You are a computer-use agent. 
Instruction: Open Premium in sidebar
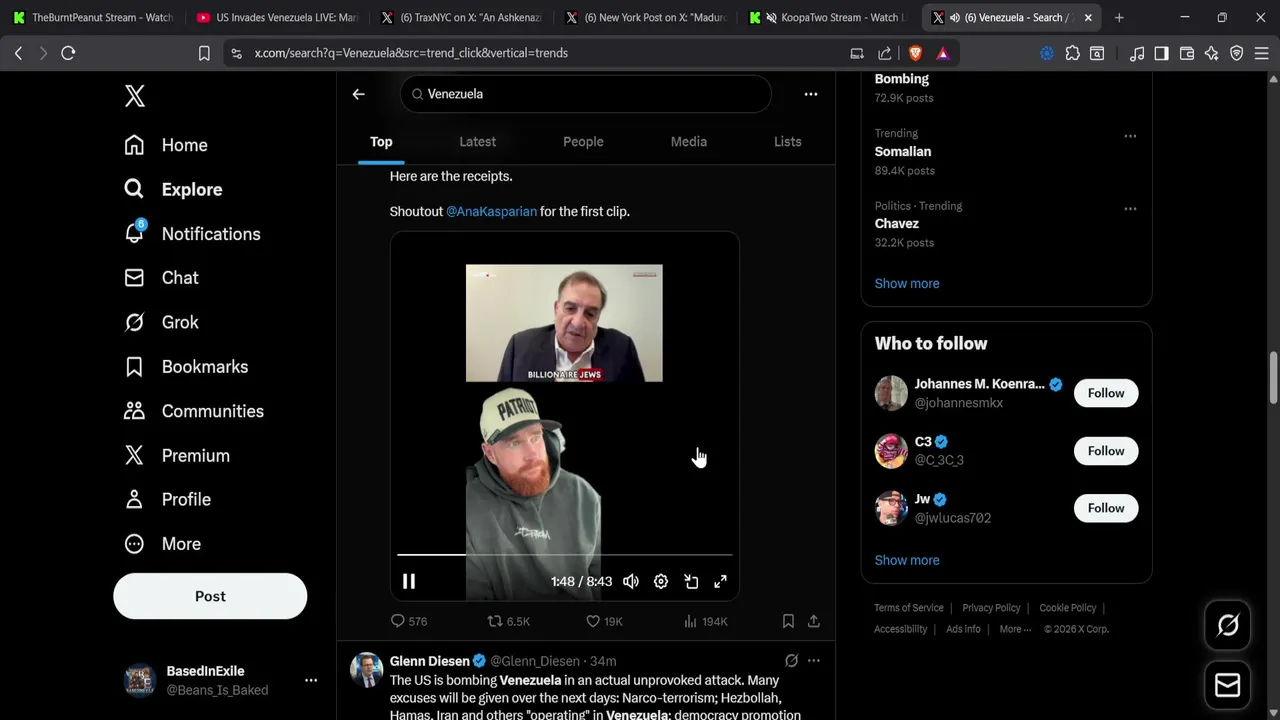(177, 455)
